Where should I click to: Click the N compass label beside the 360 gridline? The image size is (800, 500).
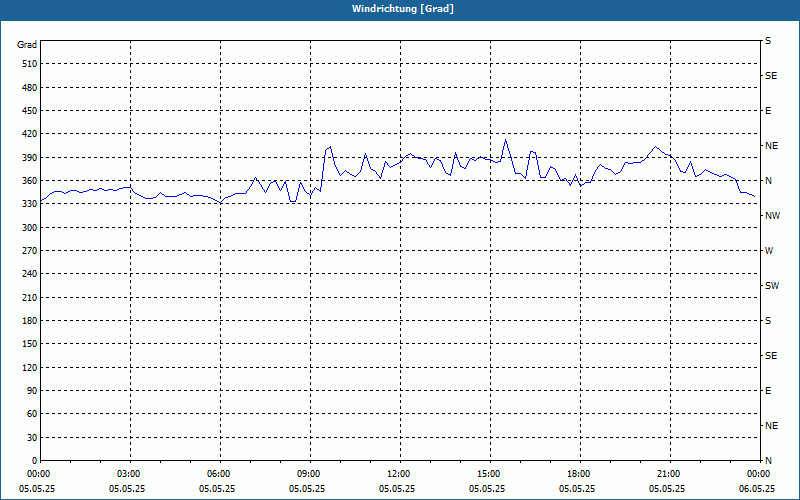(x=768, y=181)
